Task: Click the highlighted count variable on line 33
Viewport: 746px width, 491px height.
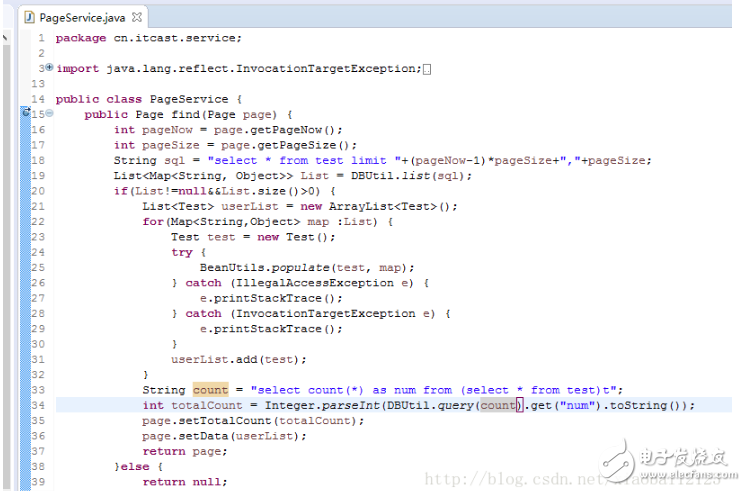Action: [210, 390]
